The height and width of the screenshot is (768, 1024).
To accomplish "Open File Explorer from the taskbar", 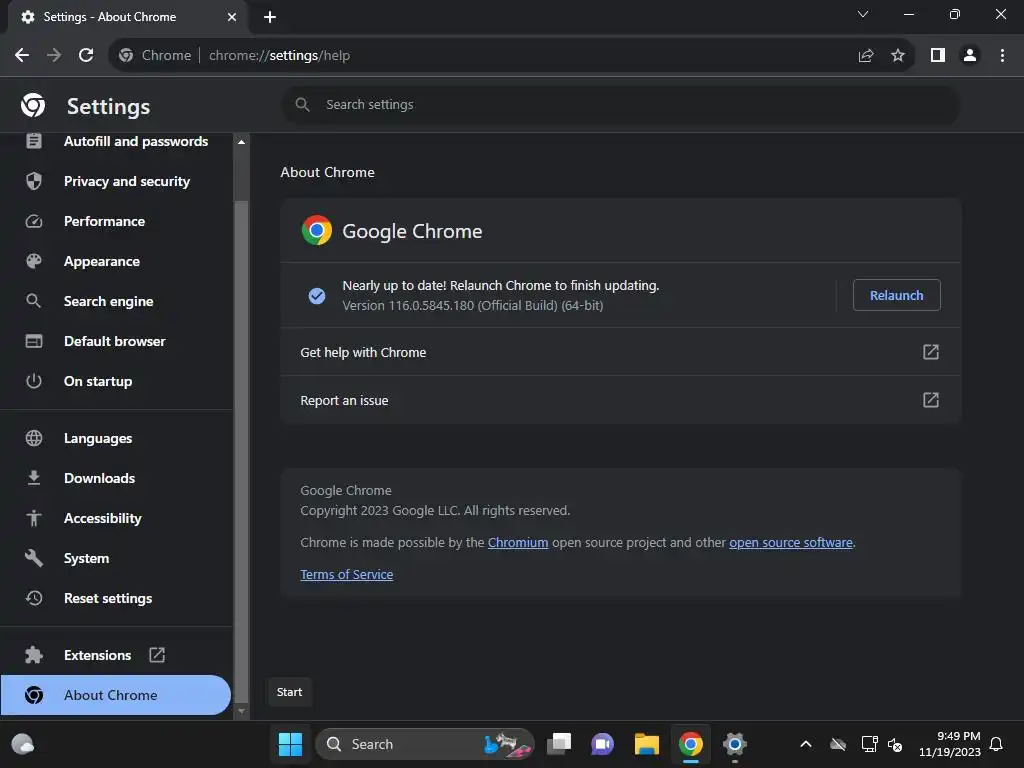I will point(647,744).
